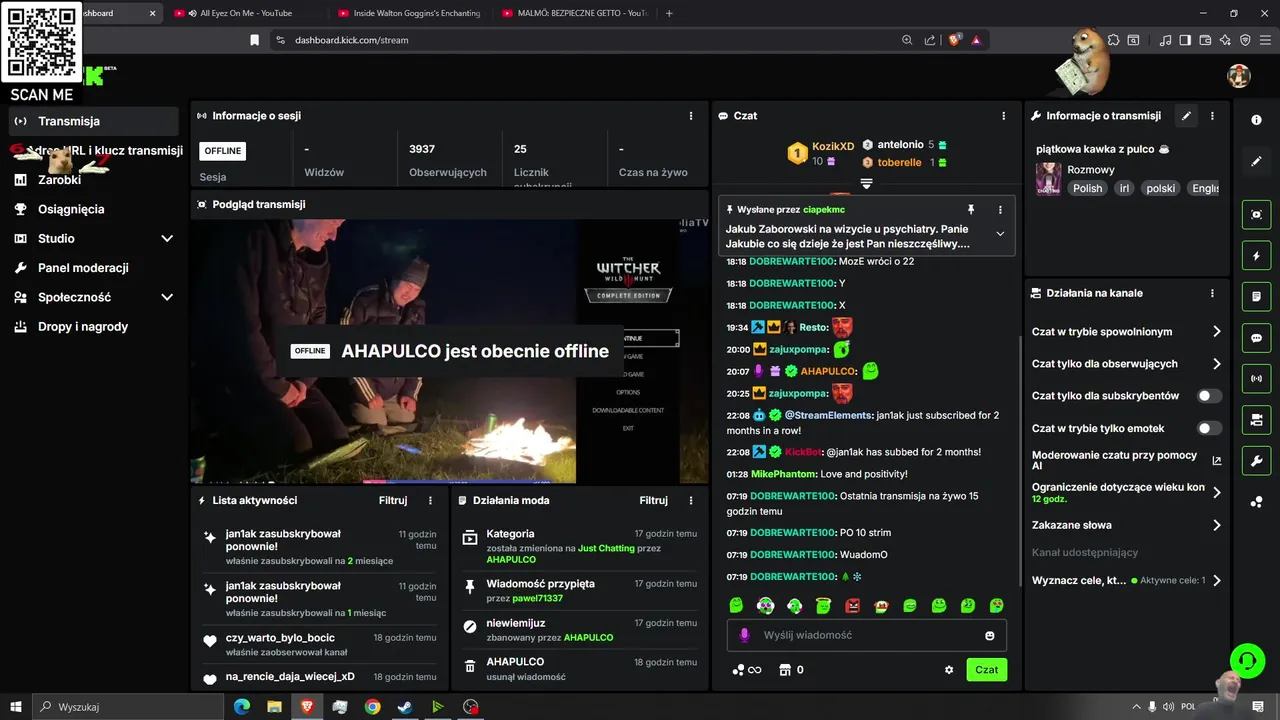Unpin the pinned chat message
This screenshot has height=720, width=1280.
click(x=970, y=210)
